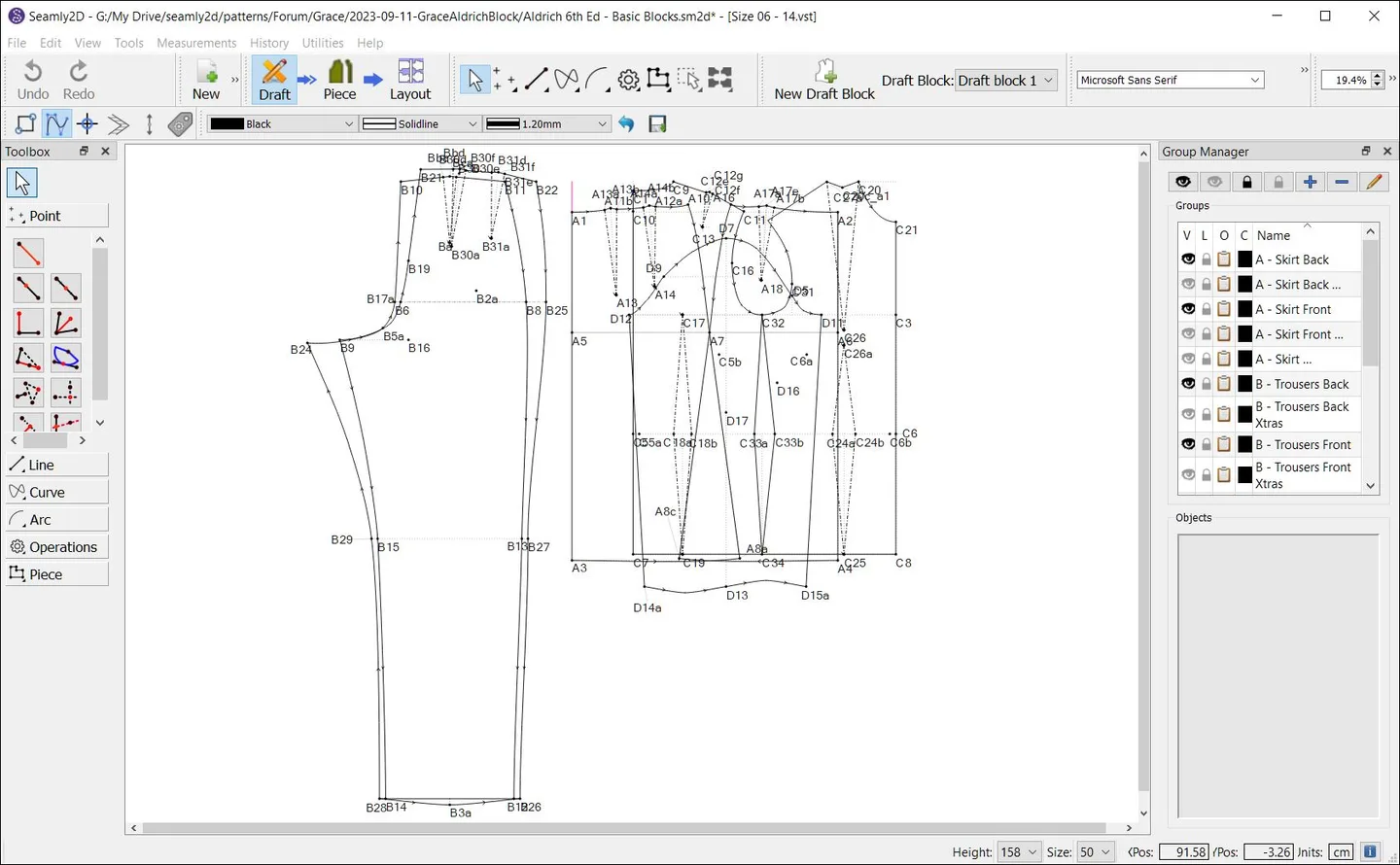Show the B - Trousers Back Xtras group
1400x865 pixels.
click(x=1188, y=414)
